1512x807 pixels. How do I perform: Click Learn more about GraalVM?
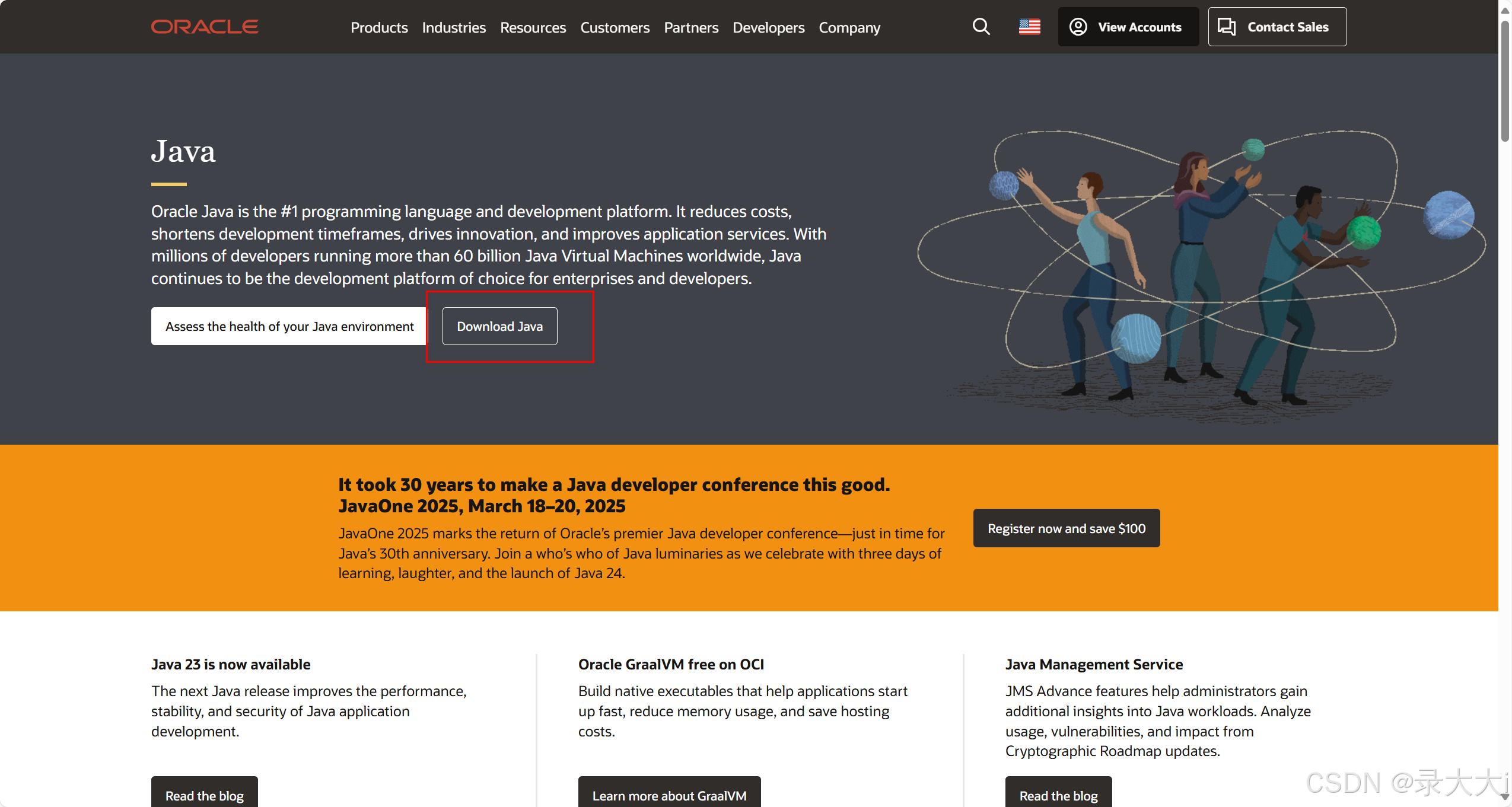(669, 794)
